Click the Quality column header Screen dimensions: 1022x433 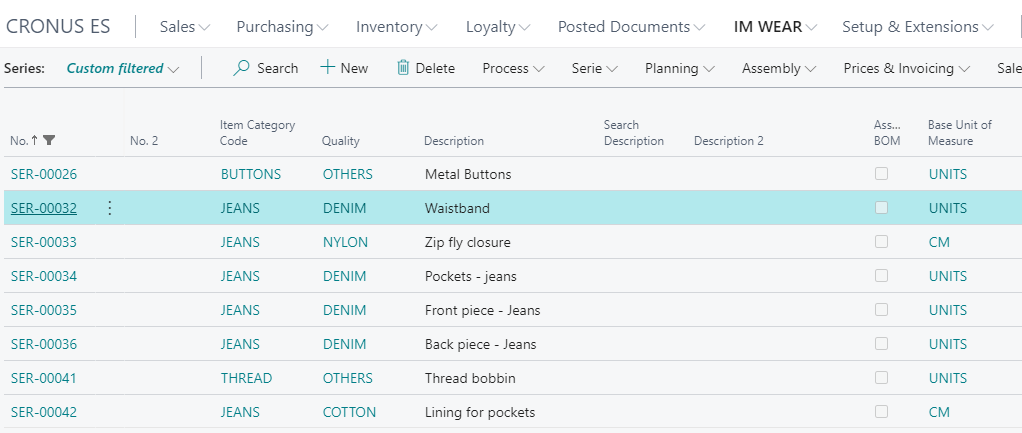pyautogui.click(x=340, y=141)
